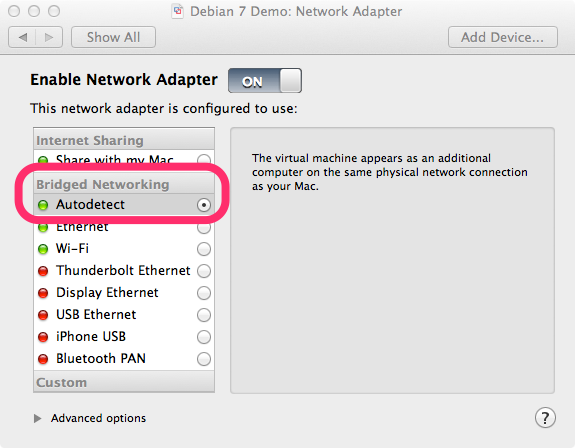Viewport: 575px width, 448px height.
Task: Click the Show All button
Action: [x=113, y=37]
